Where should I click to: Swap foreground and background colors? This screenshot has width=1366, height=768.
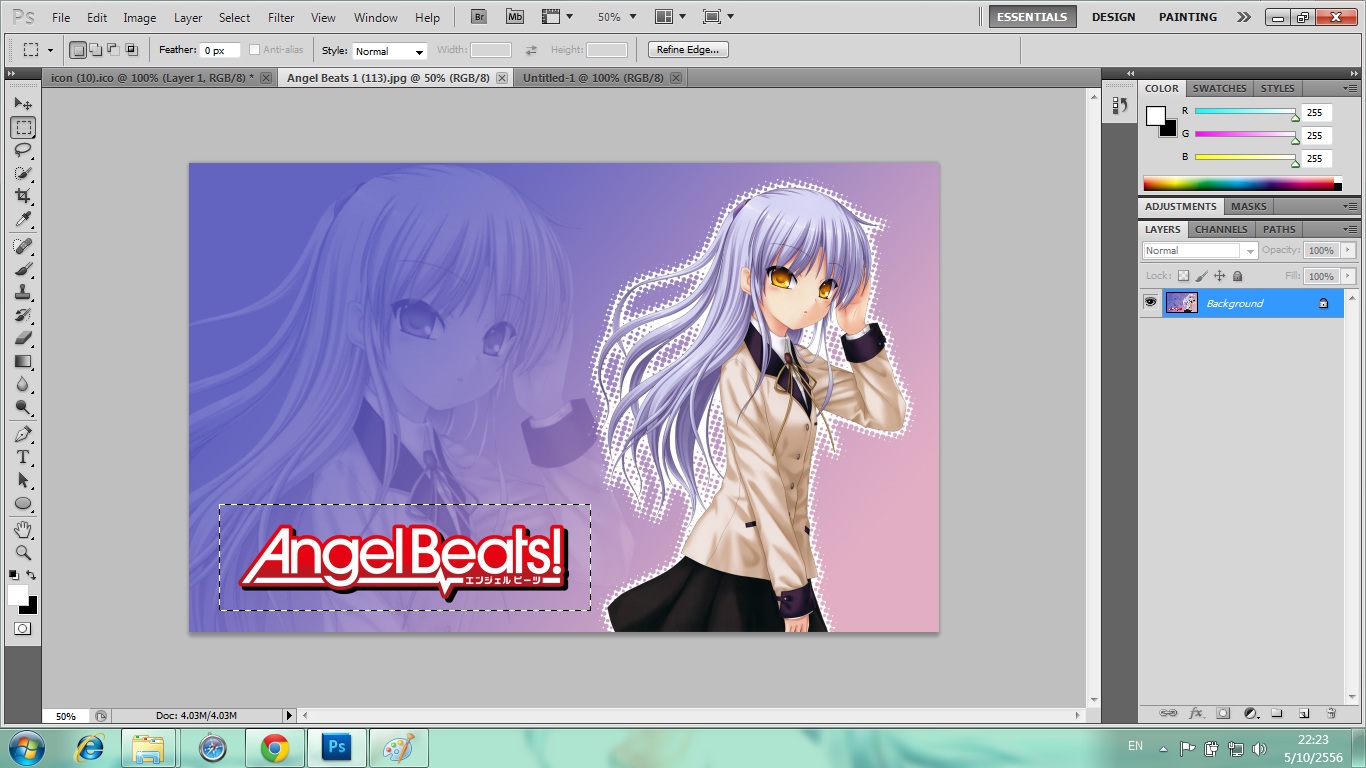(x=32, y=575)
